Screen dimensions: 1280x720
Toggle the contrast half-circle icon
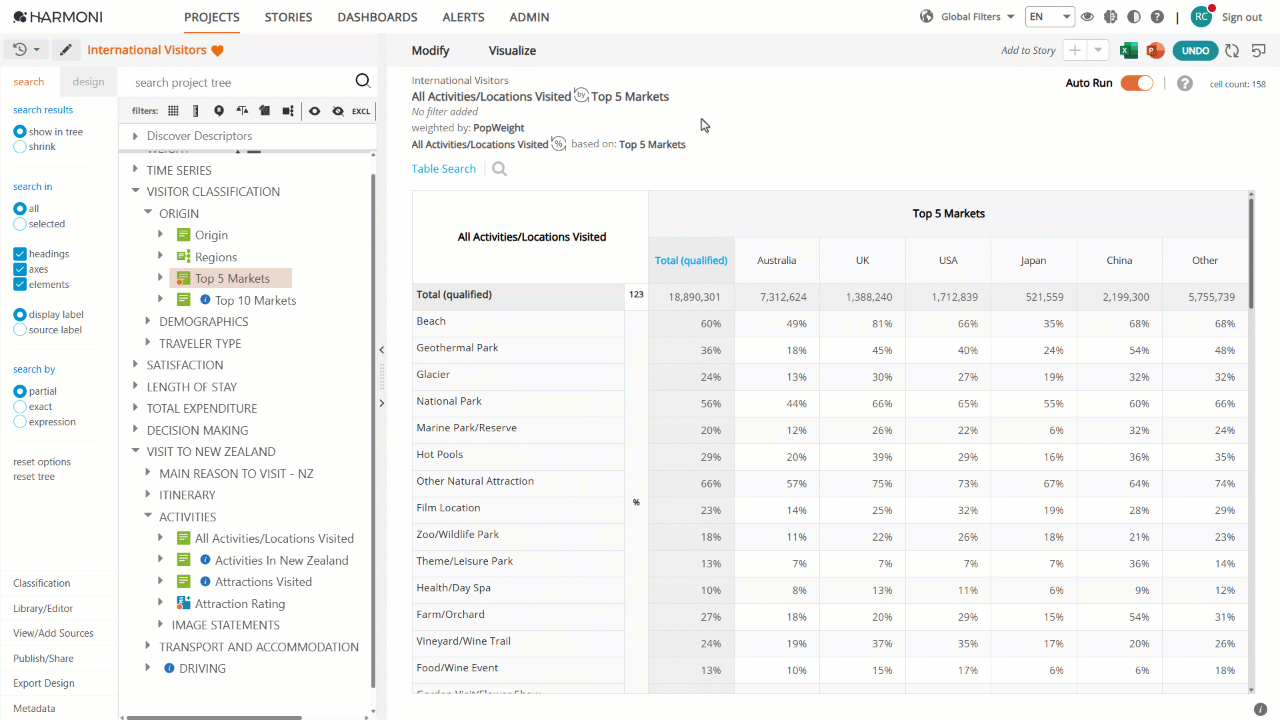pos(1134,17)
